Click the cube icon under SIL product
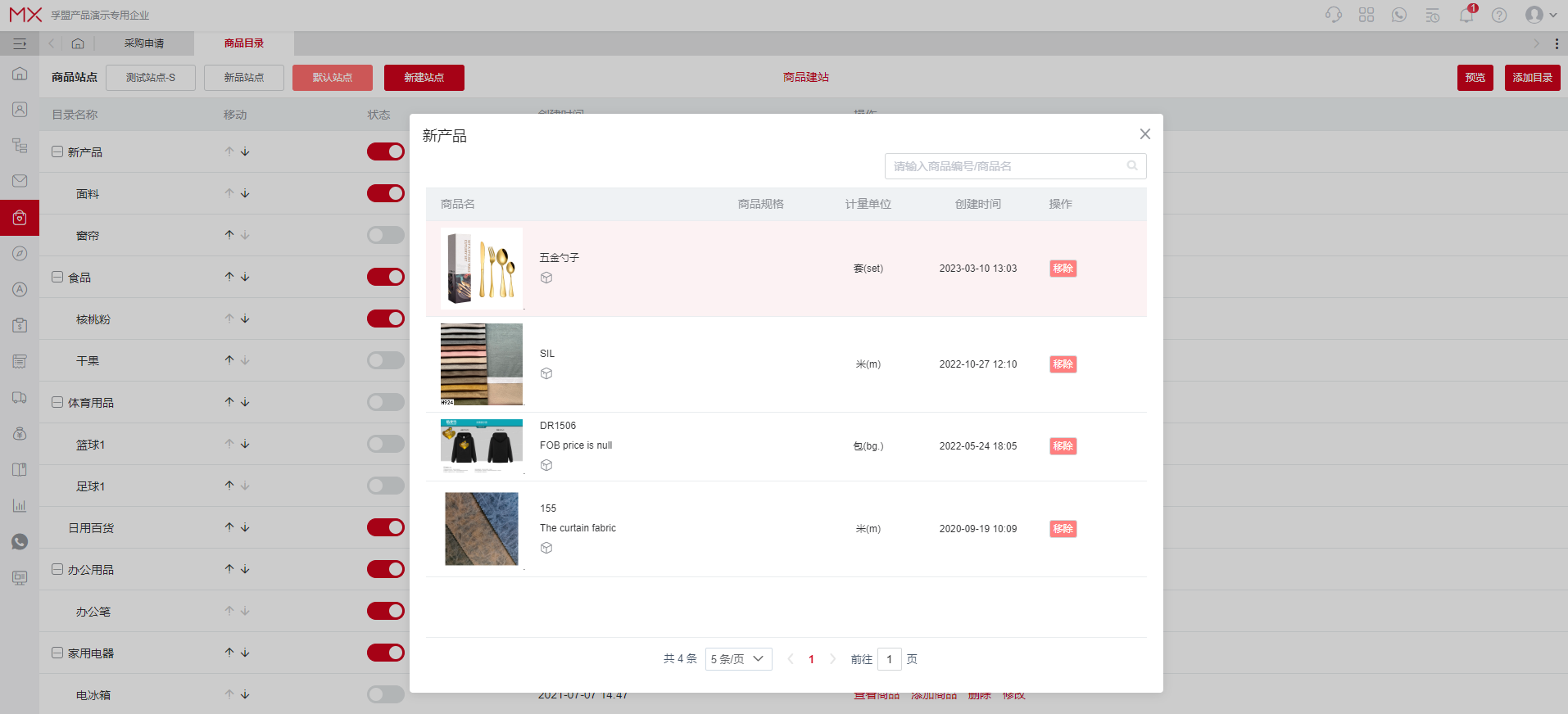The height and width of the screenshot is (714, 1568). click(x=546, y=374)
